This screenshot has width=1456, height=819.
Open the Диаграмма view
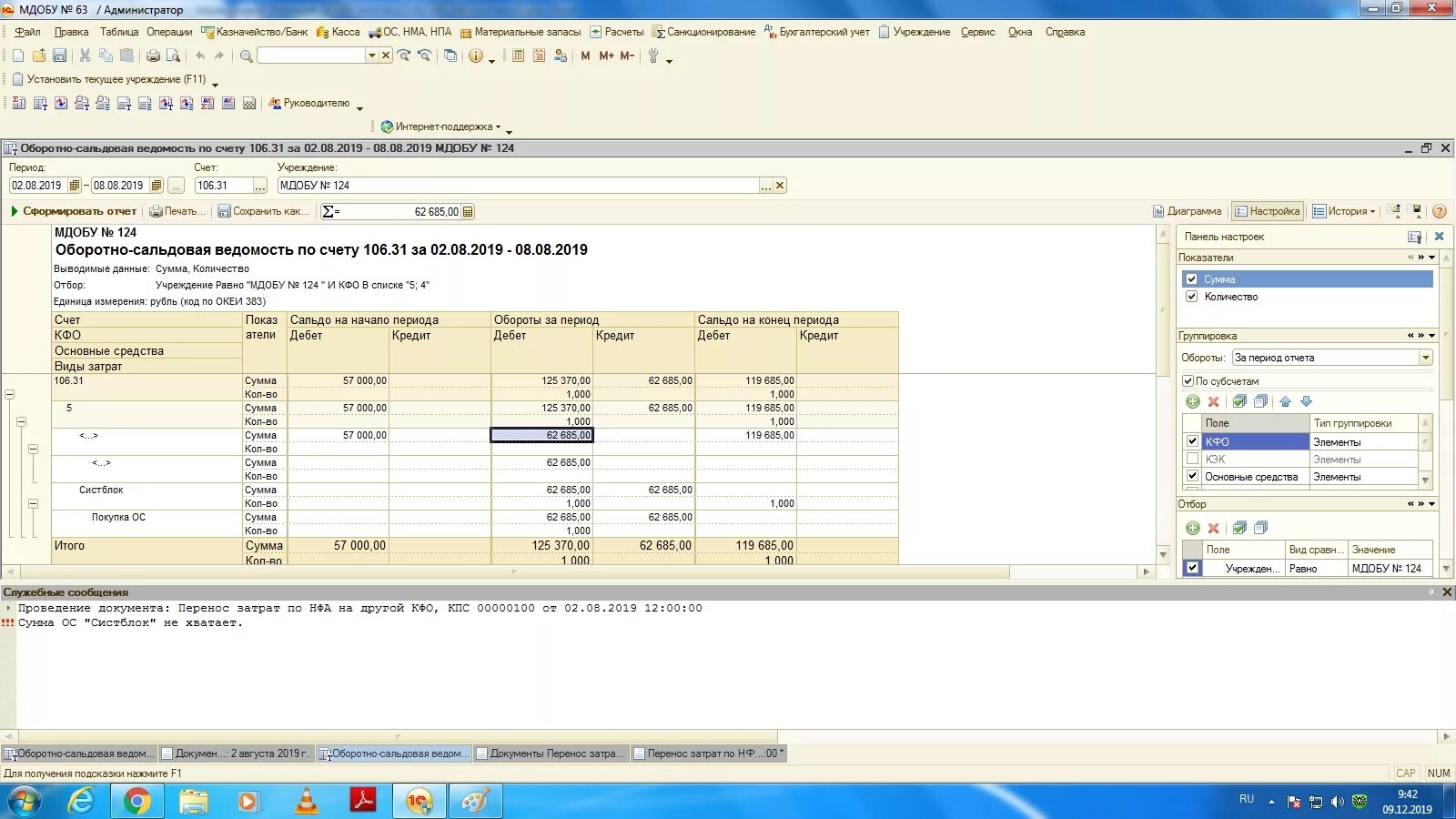[1188, 211]
